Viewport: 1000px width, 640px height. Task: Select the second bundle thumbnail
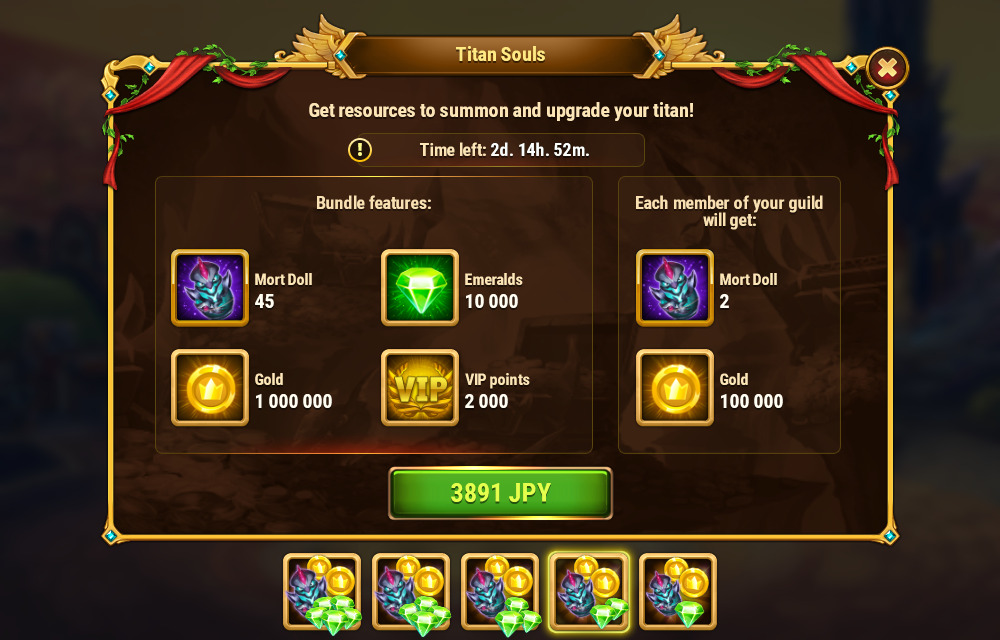[x=411, y=592]
